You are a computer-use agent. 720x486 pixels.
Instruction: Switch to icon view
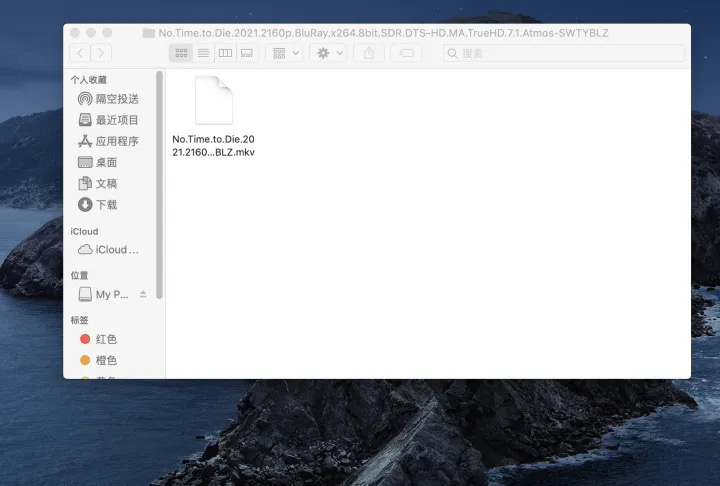(181, 53)
